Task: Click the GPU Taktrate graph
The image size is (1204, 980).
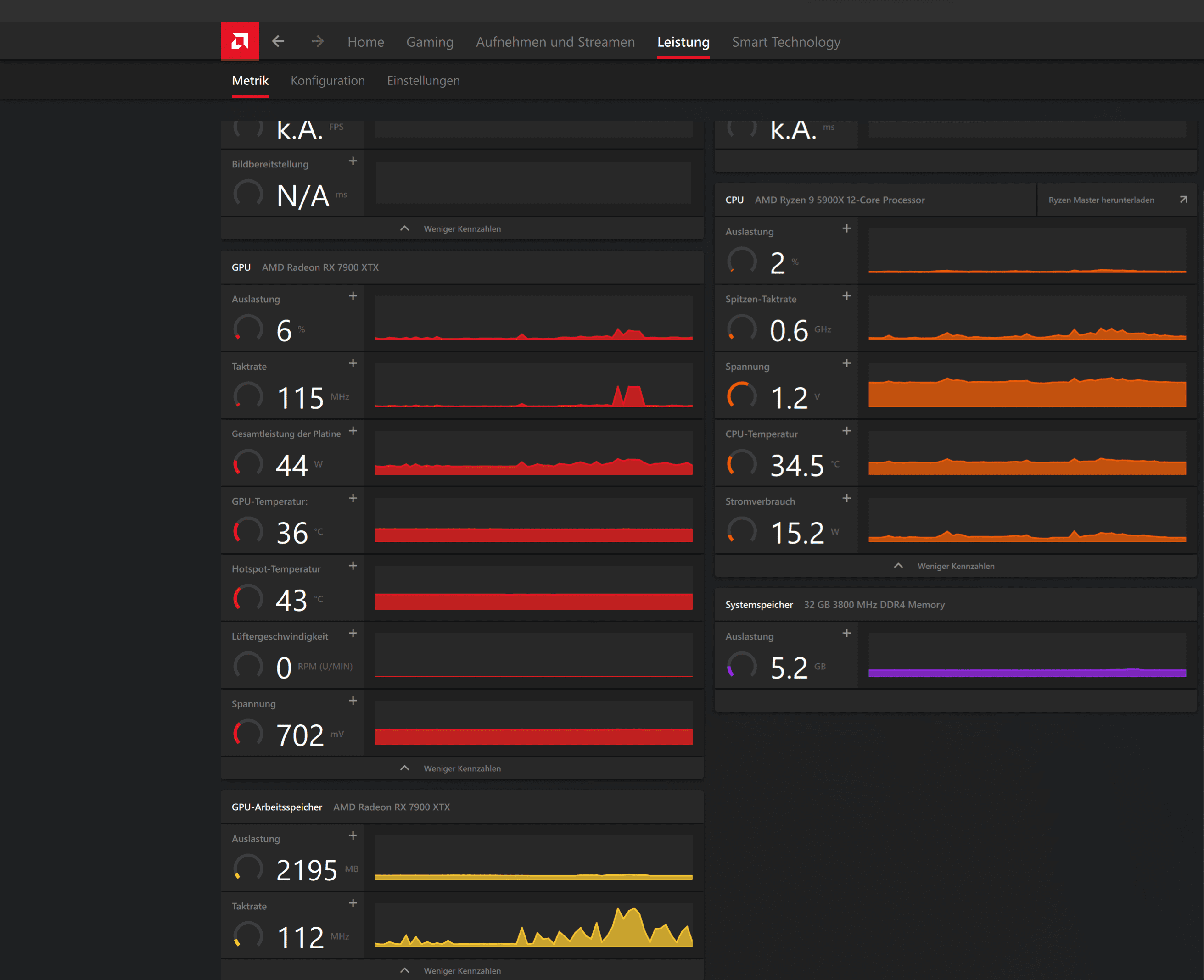Action: click(x=534, y=385)
